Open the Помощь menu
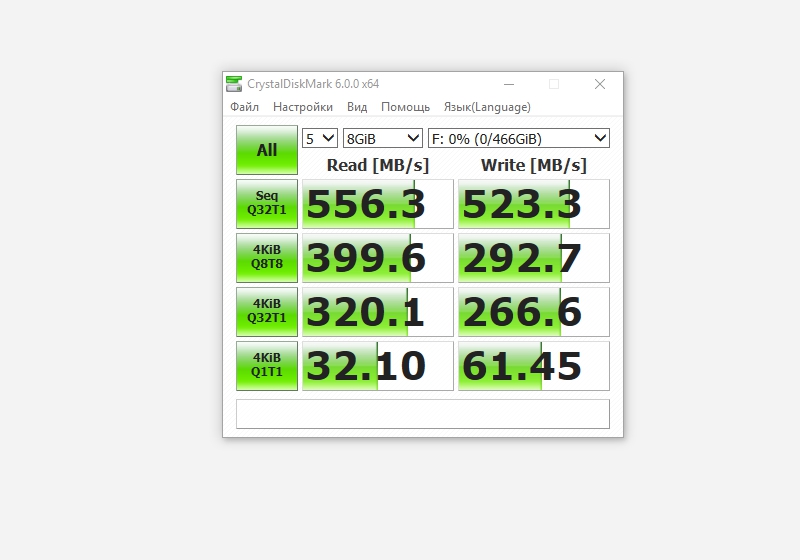This screenshot has width=800, height=560. pyautogui.click(x=406, y=107)
